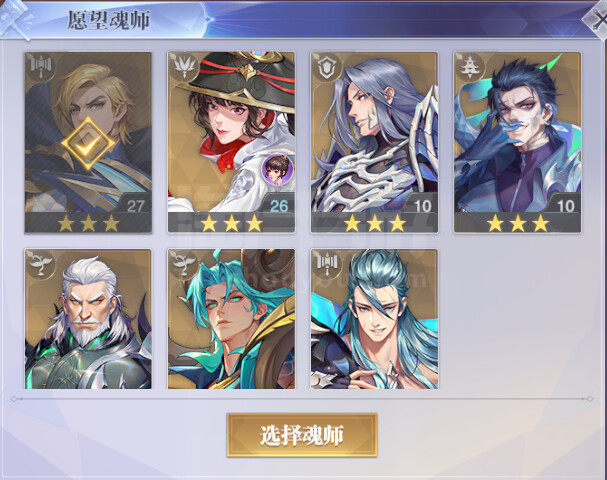
Task: Click the lotus class icon on hat girl card
Action: click(184, 67)
